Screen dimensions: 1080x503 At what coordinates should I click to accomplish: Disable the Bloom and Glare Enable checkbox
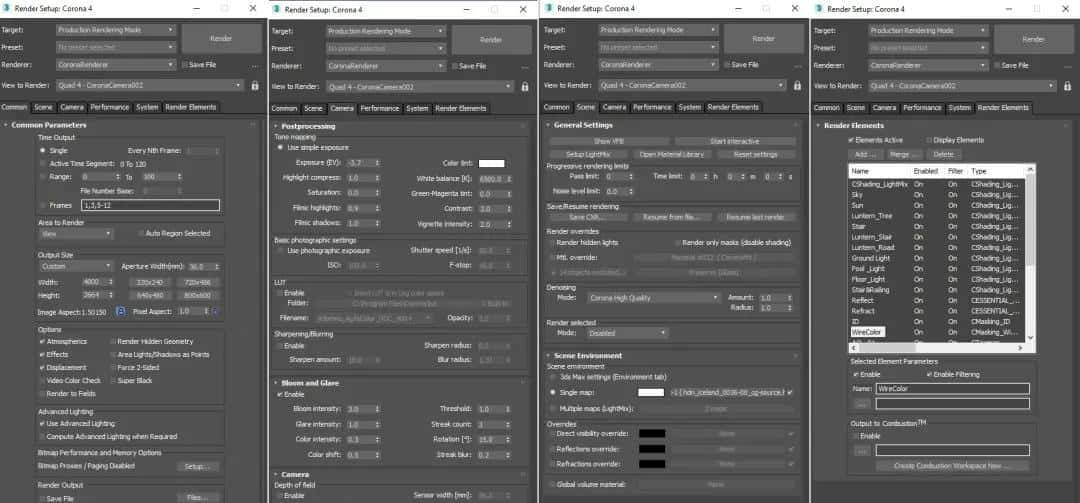280,394
